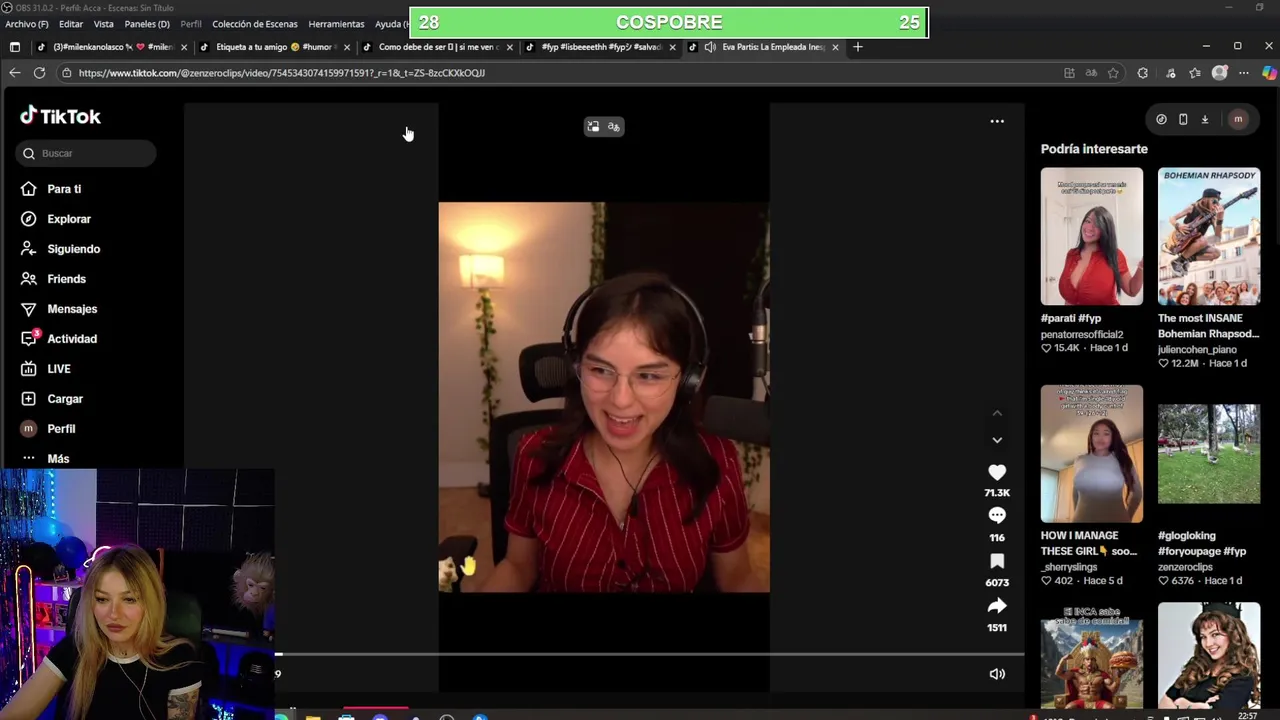Open penatorresofficial2's profile link
The height and width of the screenshot is (720, 1280).
click(1082, 334)
